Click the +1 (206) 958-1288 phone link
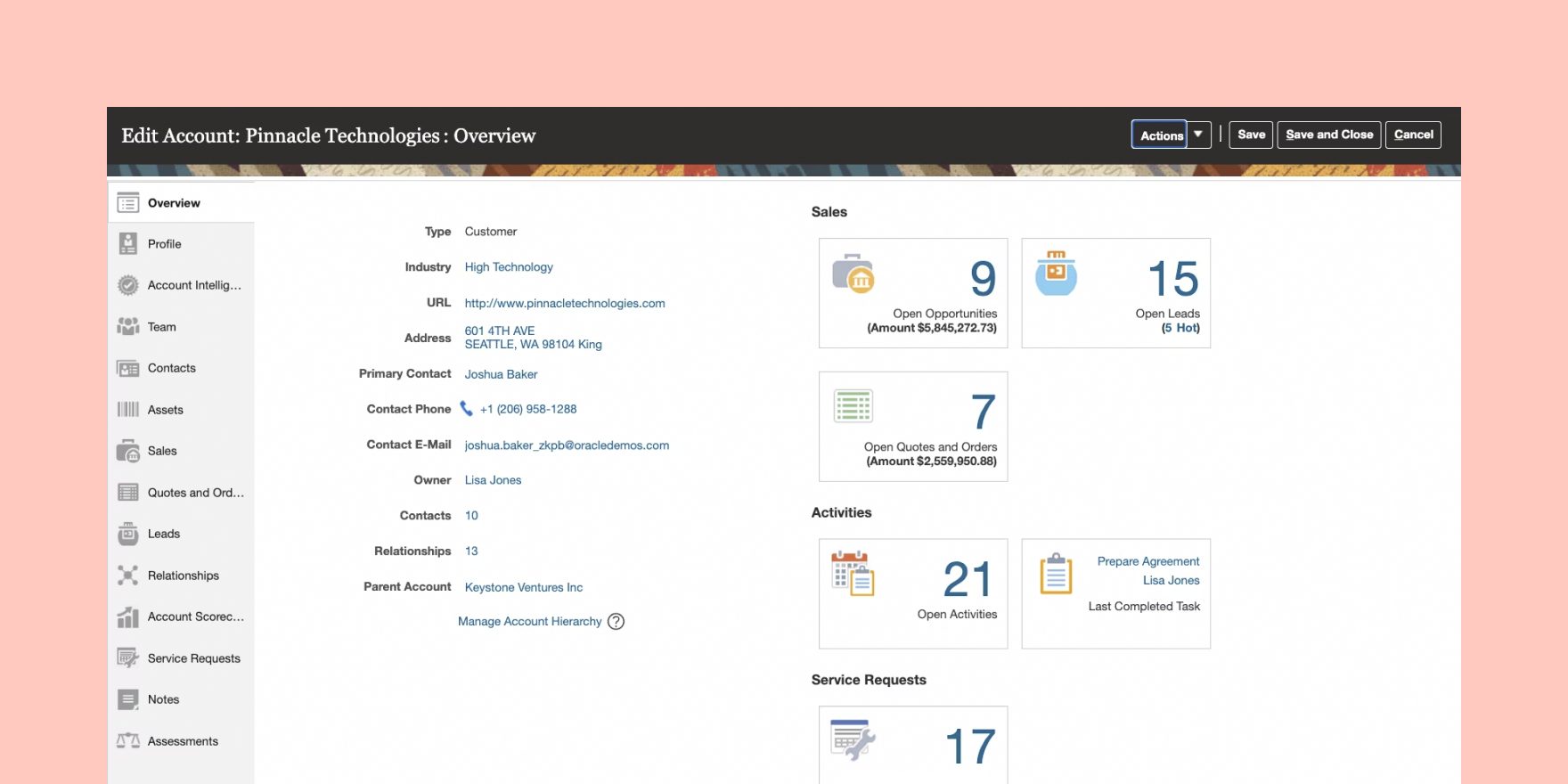This screenshot has height=784, width=1568. [x=528, y=409]
